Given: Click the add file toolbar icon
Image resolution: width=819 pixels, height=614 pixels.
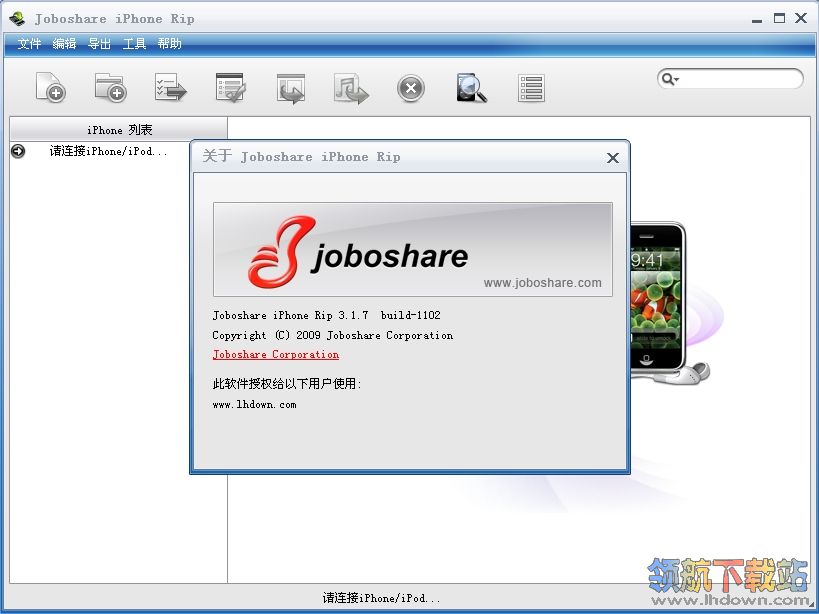Looking at the screenshot, I should (x=51, y=87).
